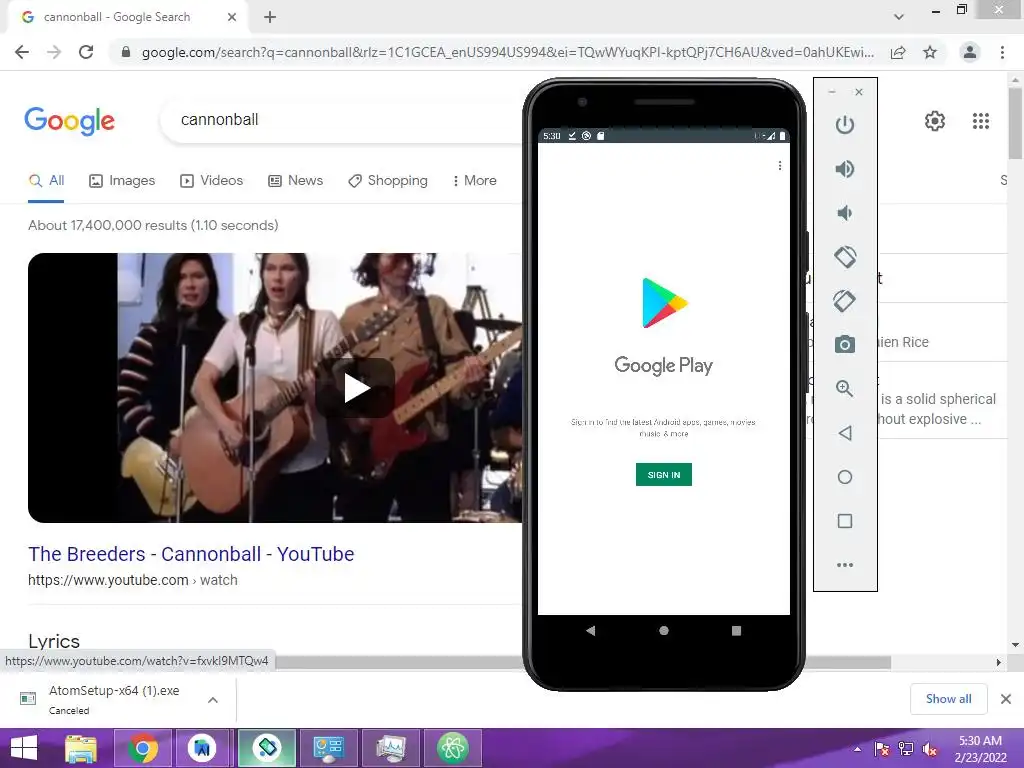Open a new Chrome tab
The height and width of the screenshot is (768, 1024).
tap(270, 17)
